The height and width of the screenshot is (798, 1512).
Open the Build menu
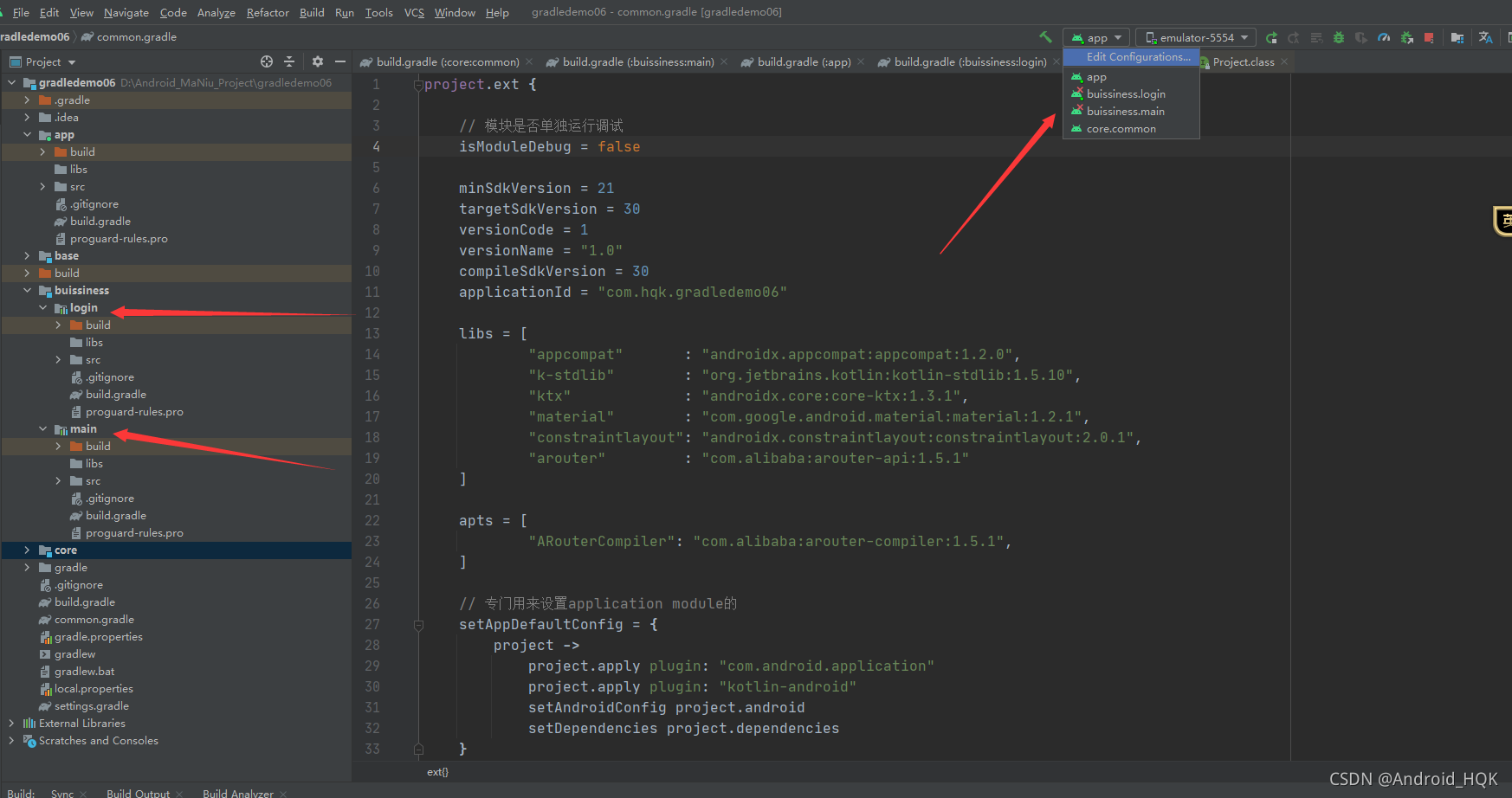coord(312,12)
